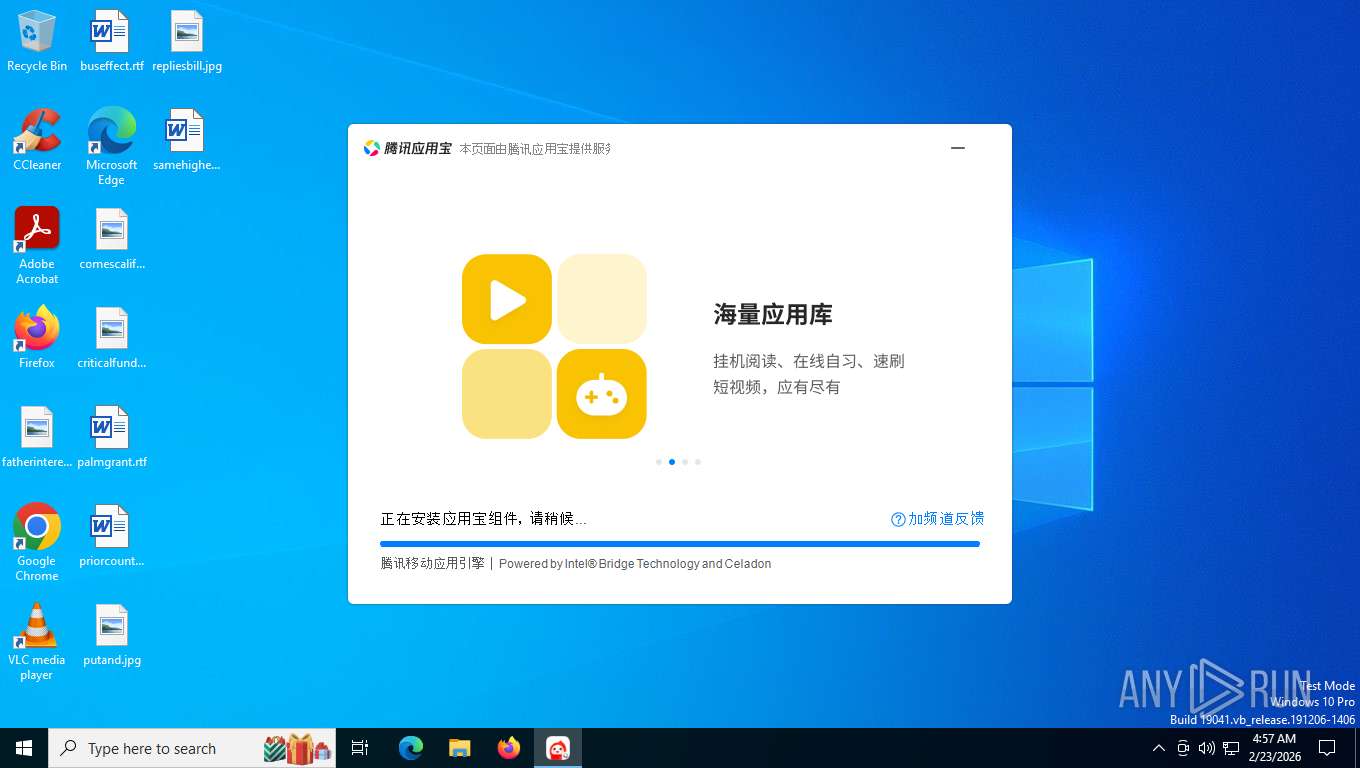1360x768 pixels.
Task: Open samehighe... Word document icon
Action: pyautogui.click(x=187, y=140)
